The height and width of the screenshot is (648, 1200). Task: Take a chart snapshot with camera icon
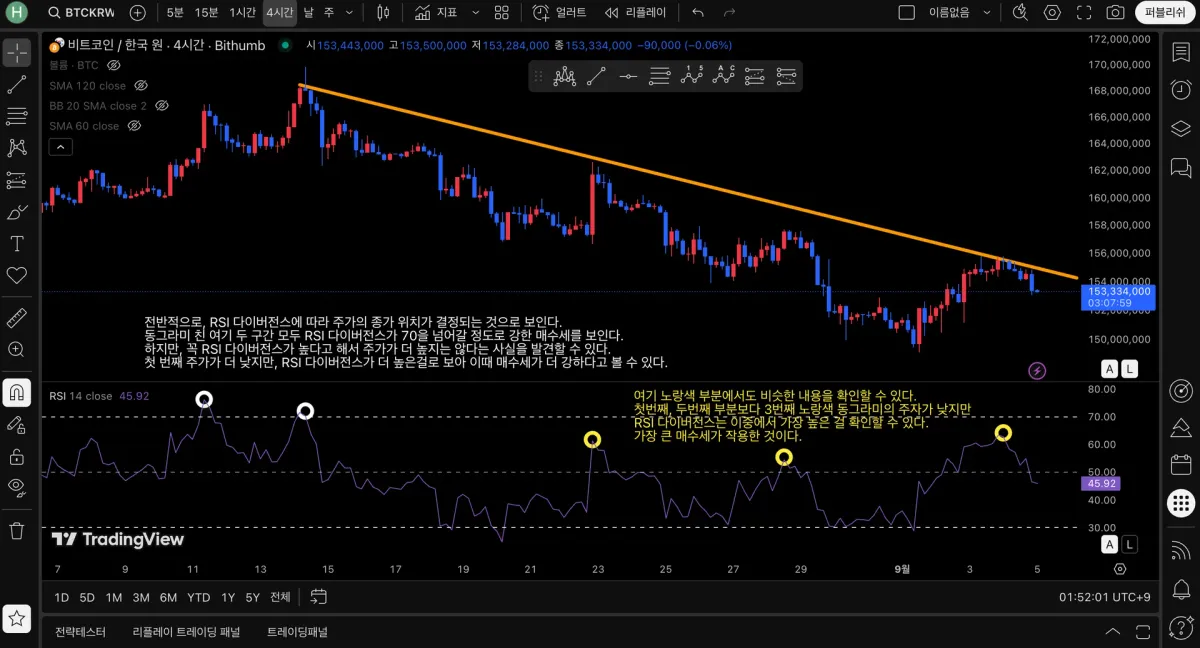tap(1115, 13)
